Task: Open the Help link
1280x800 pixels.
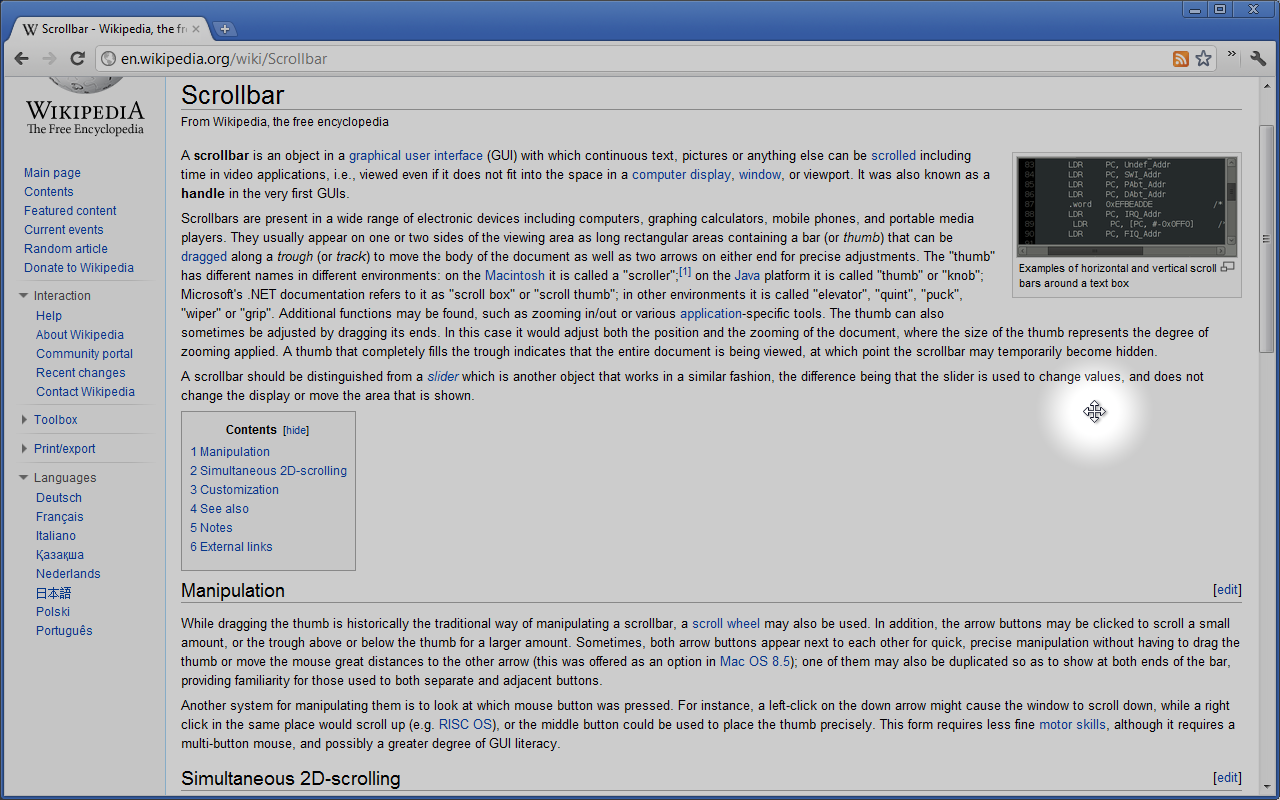Action: click(x=49, y=316)
